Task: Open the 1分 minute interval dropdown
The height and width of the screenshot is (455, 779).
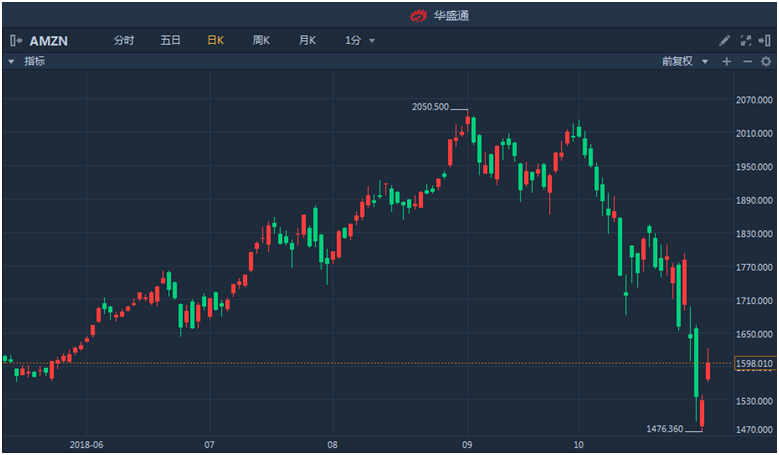Action: pyautogui.click(x=359, y=41)
